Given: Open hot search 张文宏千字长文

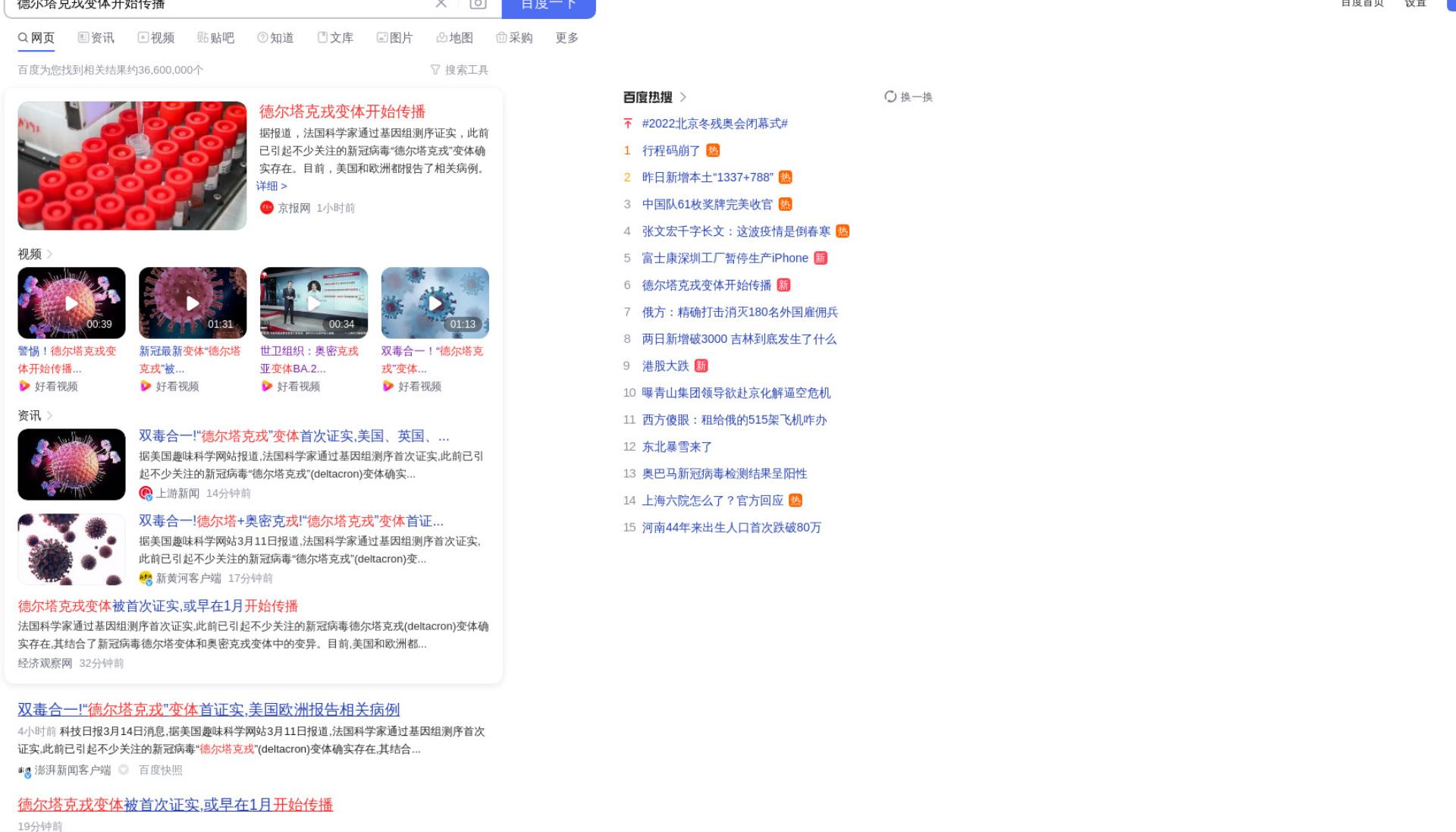Looking at the screenshot, I should click(x=736, y=231).
